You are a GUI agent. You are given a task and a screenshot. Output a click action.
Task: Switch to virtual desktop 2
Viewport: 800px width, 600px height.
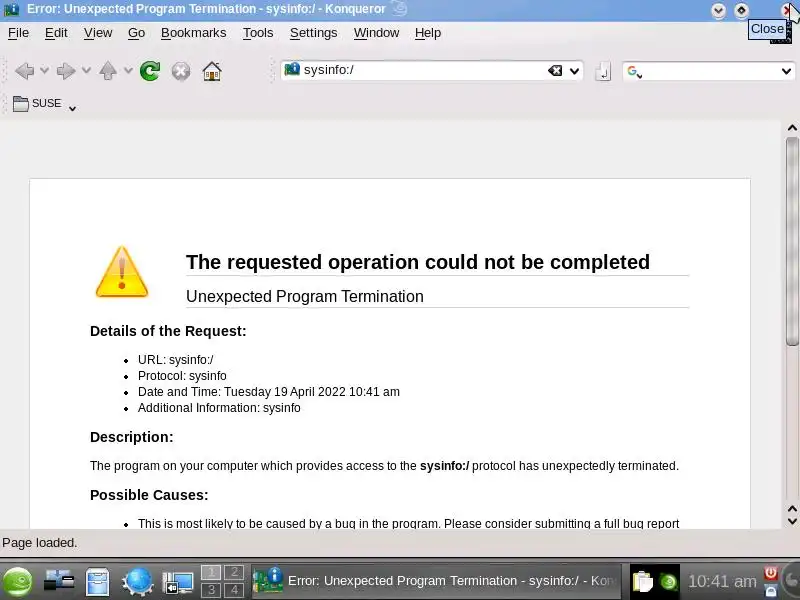(234, 572)
